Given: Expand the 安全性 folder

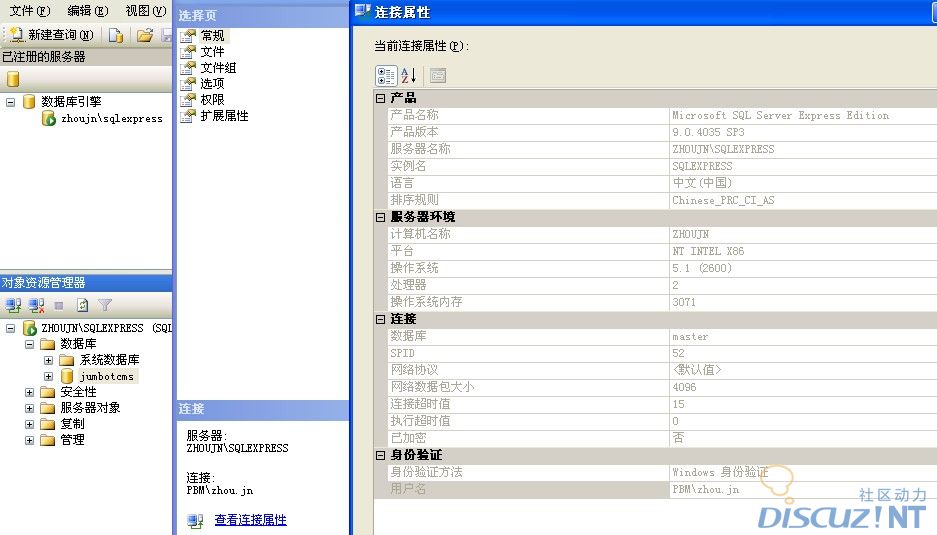Looking at the screenshot, I should [x=29, y=392].
